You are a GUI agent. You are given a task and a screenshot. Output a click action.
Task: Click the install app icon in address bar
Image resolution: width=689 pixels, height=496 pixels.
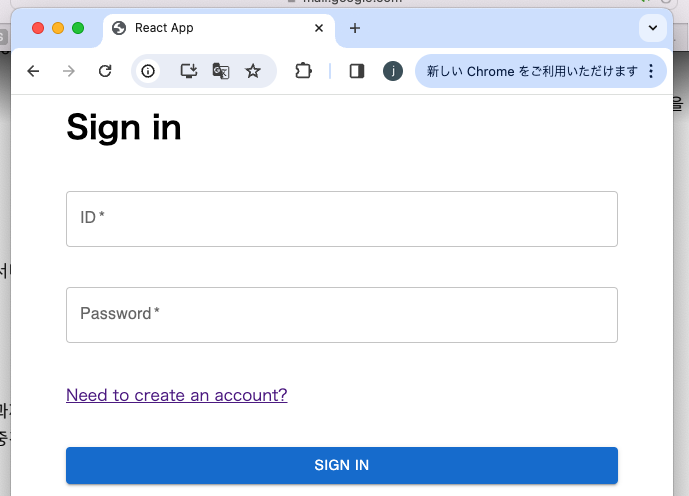pos(189,71)
